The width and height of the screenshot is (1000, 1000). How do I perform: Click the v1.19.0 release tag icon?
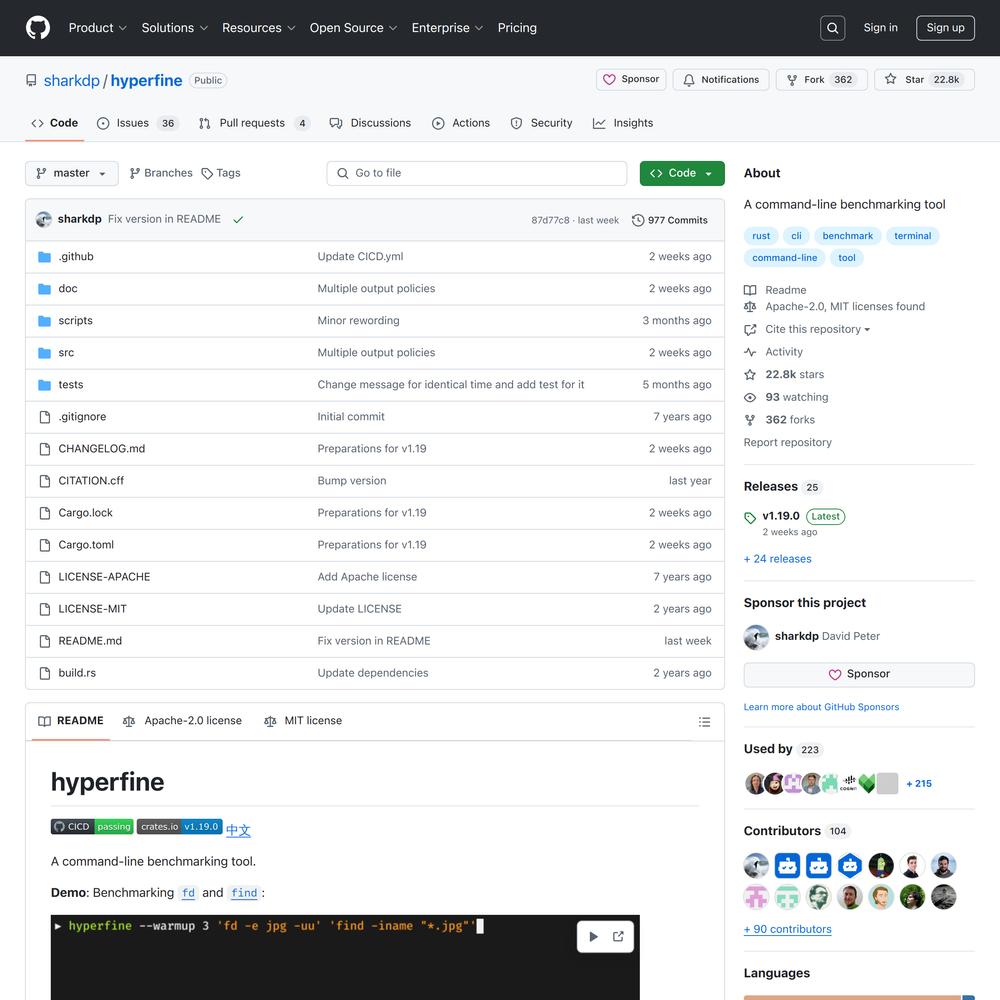coord(750,518)
